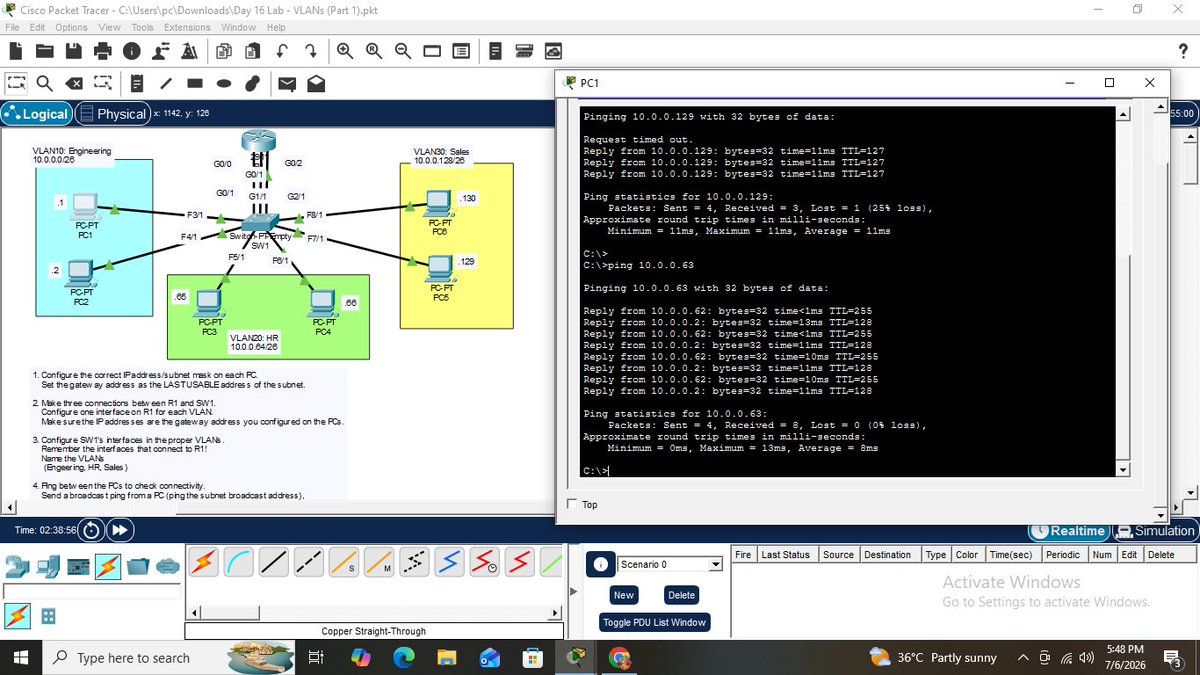
Task: Click the device search input field
Action: 90,591
